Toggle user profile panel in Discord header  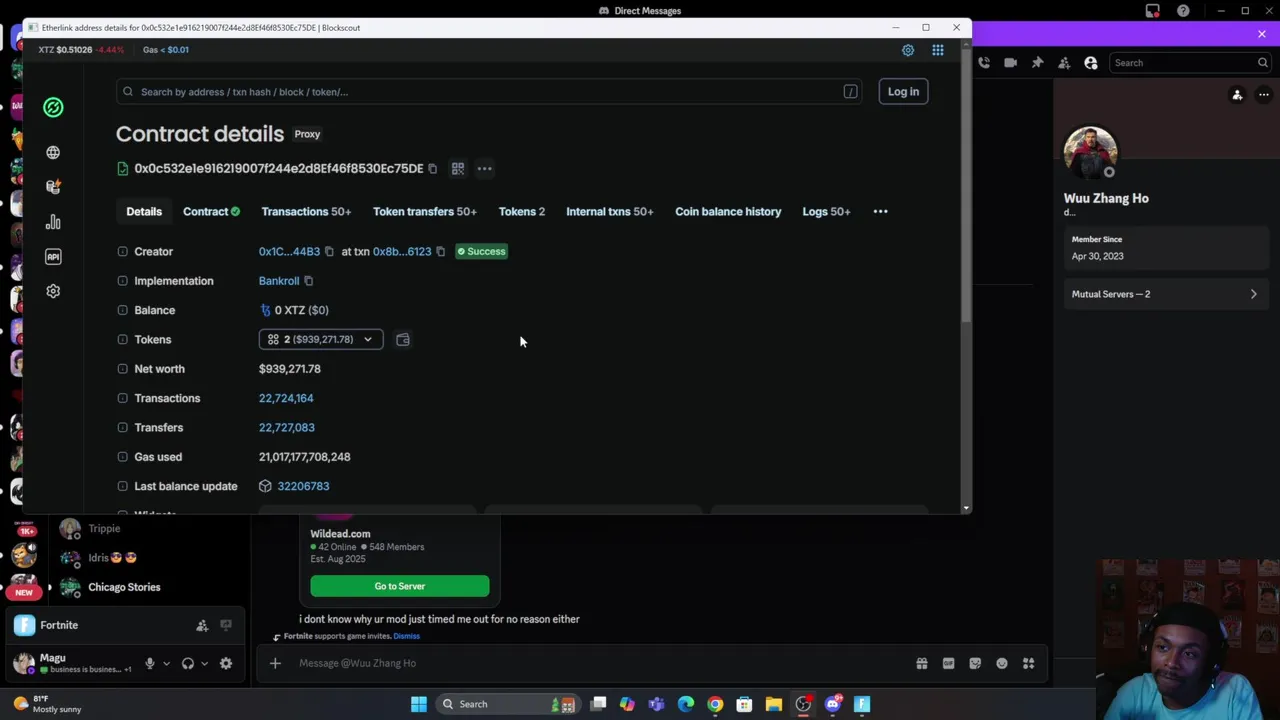1091,63
